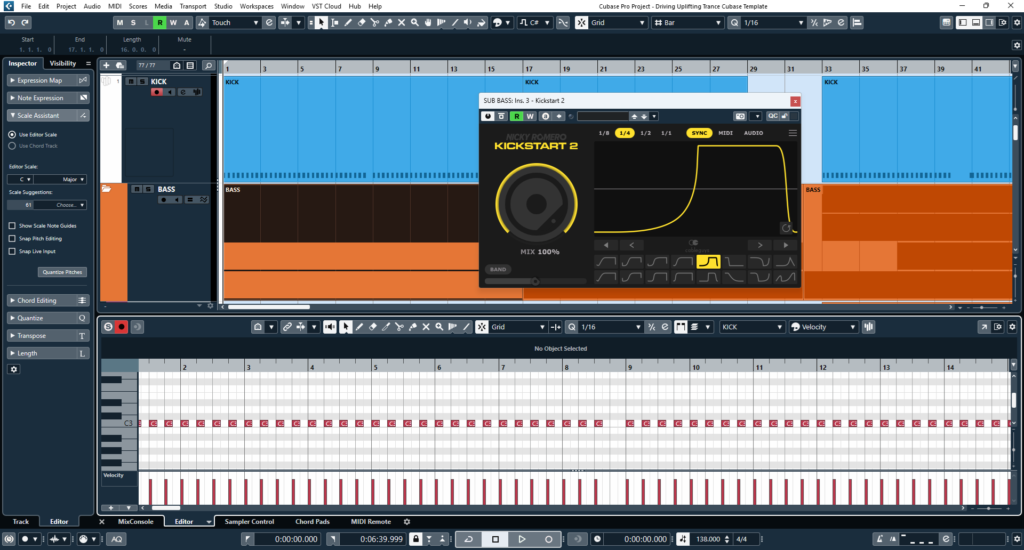The image size is (1024, 550).
Task: Select Use Chord Track radio button
Action: pos(12,146)
